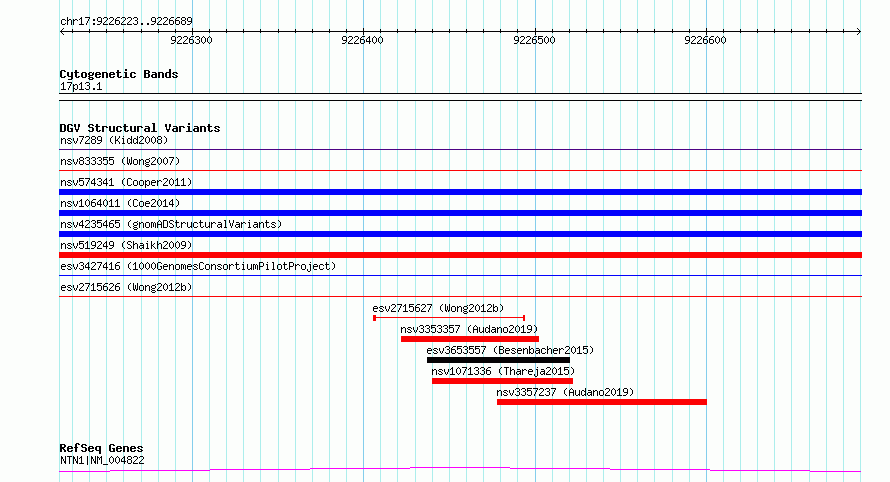Screen dimensions: 890x482
Task: Click the blue bar under nsv4235465
Action: click(460, 234)
